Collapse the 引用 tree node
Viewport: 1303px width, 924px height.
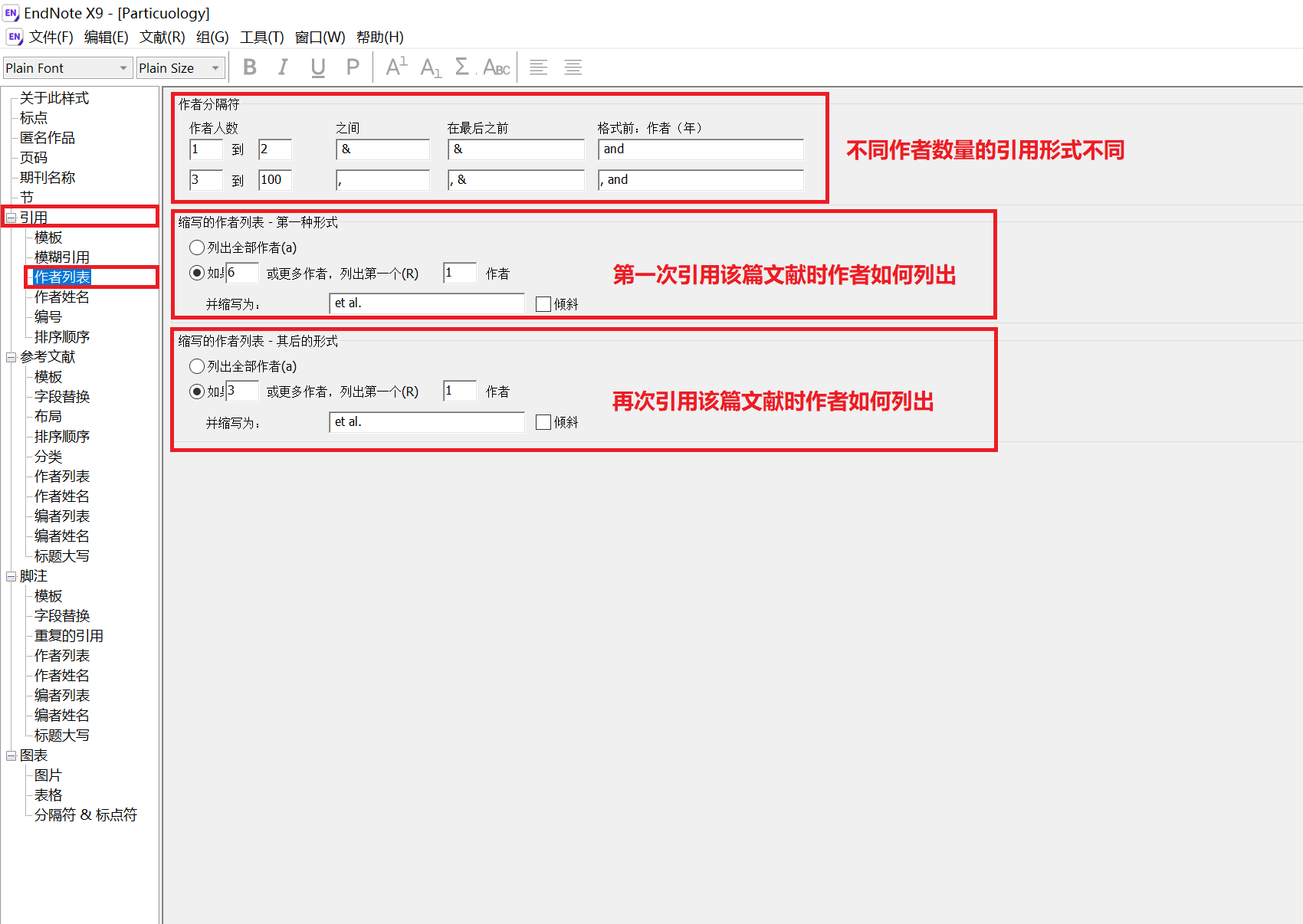tap(11, 218)
